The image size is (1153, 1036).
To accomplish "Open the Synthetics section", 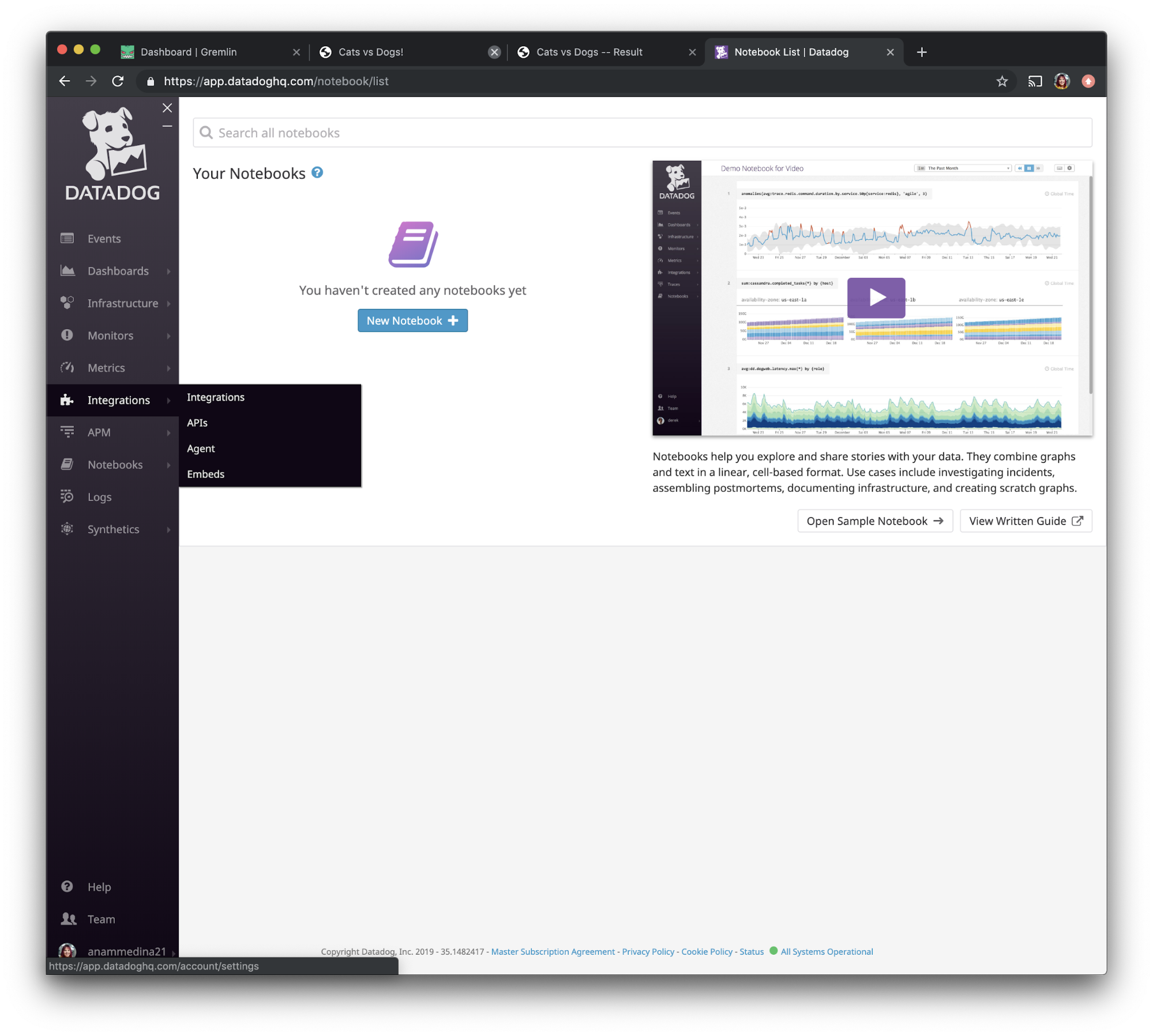I will point(113,529).
